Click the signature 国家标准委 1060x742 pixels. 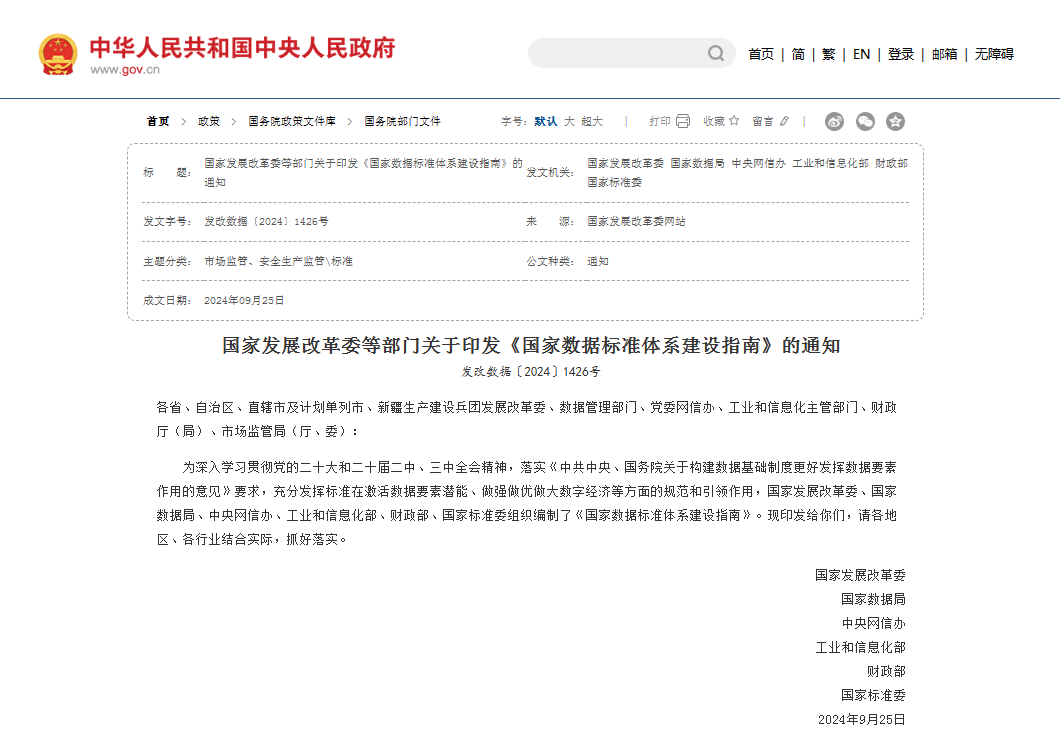coord(873,695)
